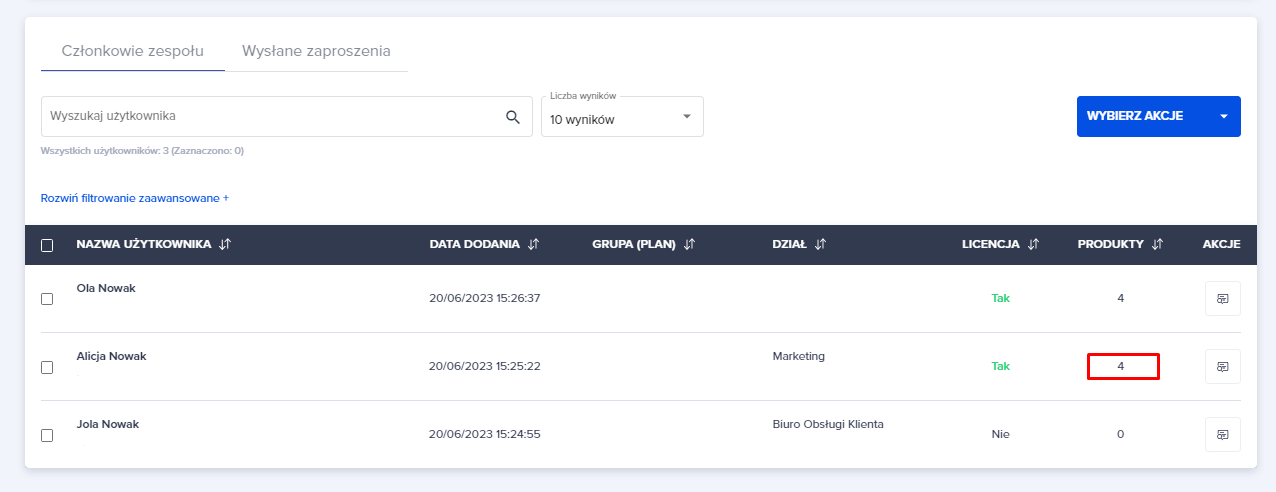Open the Liczba wyników dropdown
This screenshot has height=492, width=1276.
[622, 117]
